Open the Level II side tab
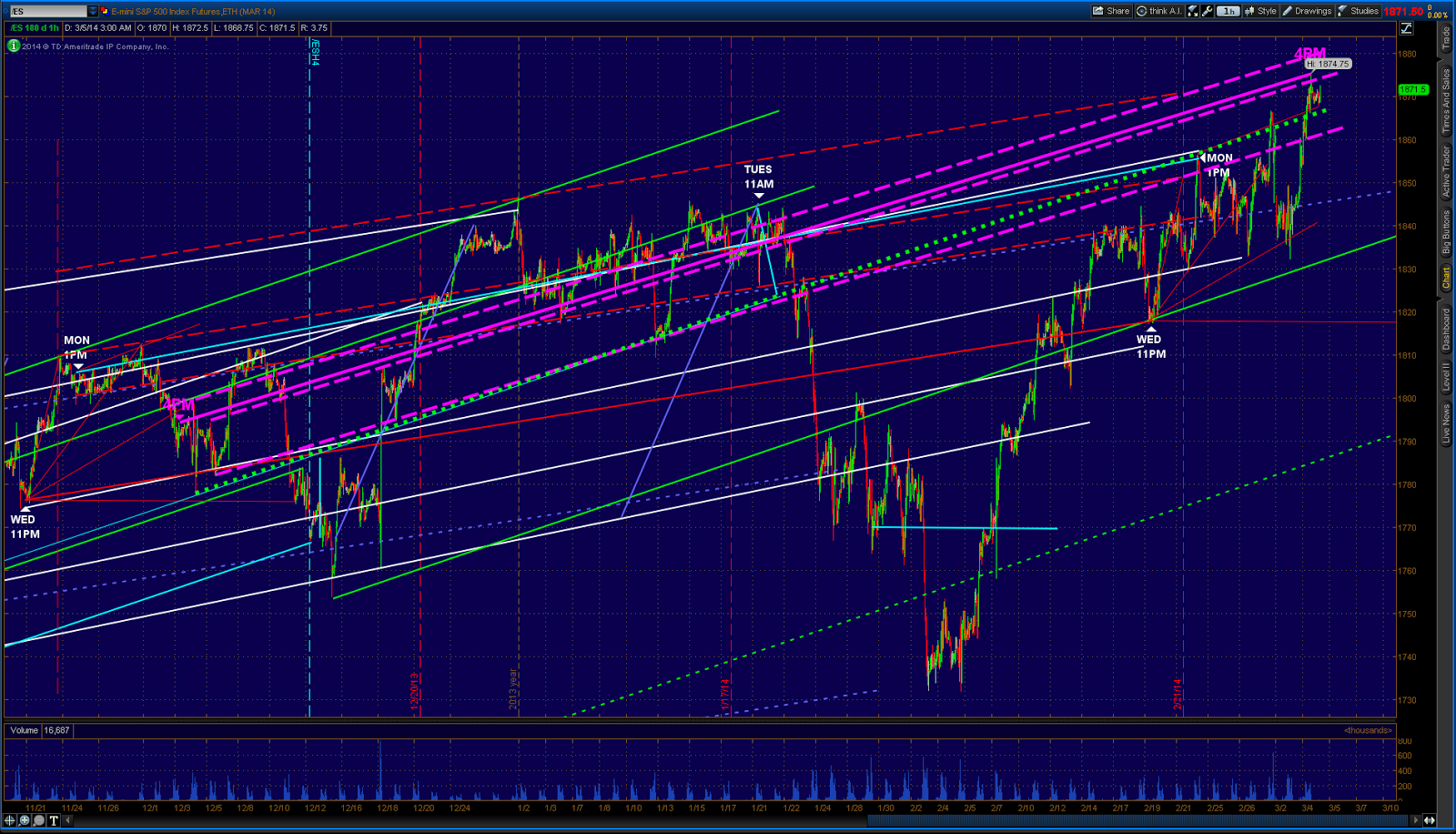The height and width of the screenshot is (834, 1456). [x=1445, y=377]
